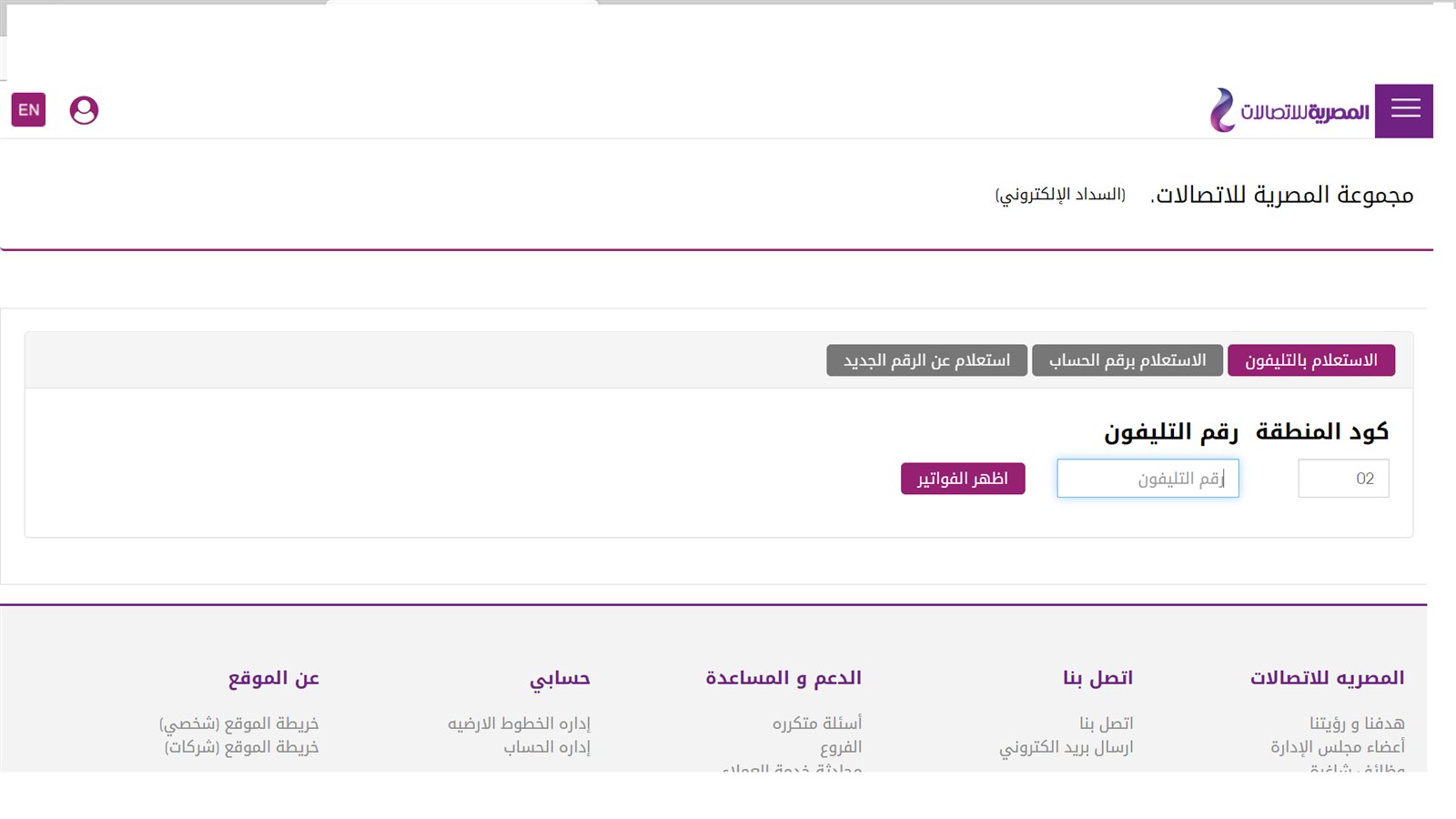Click inside the رقم التليفون input field
The image size is (1456, 819).
tap(1147, 478)
